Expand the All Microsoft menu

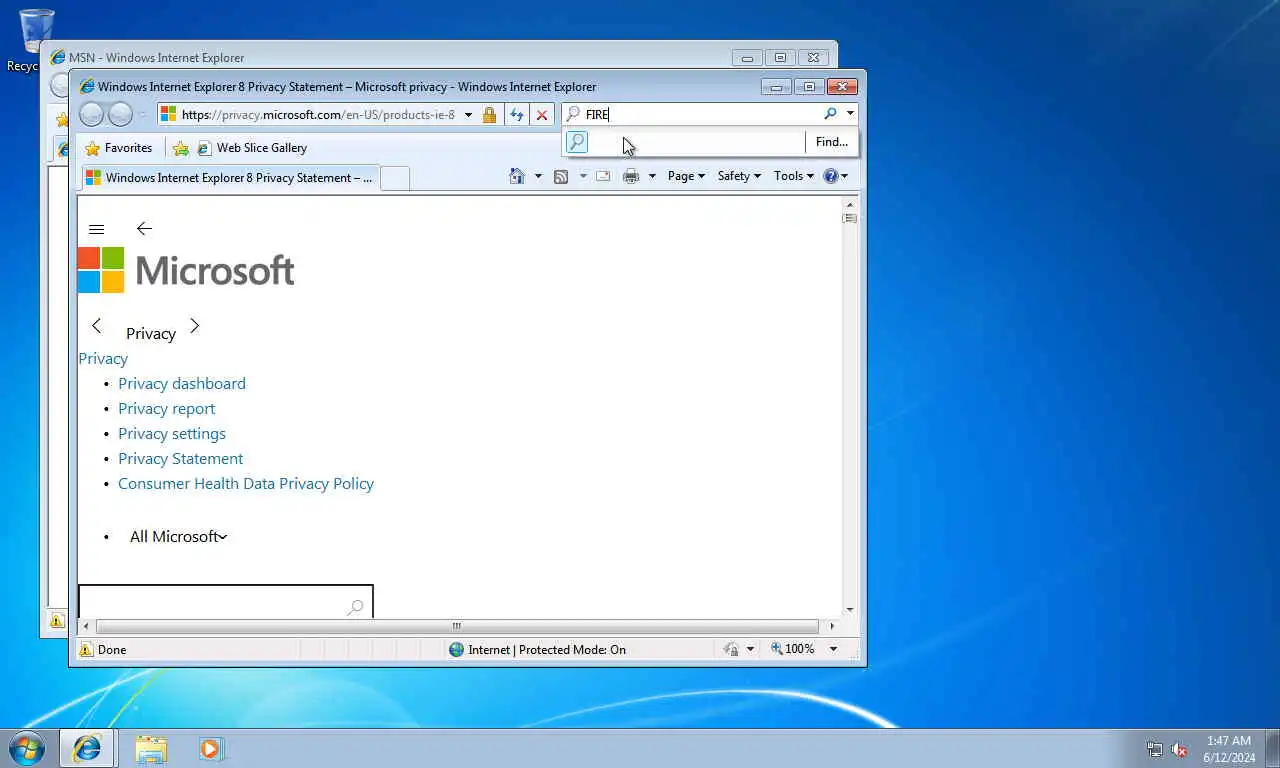pos(179,537)
